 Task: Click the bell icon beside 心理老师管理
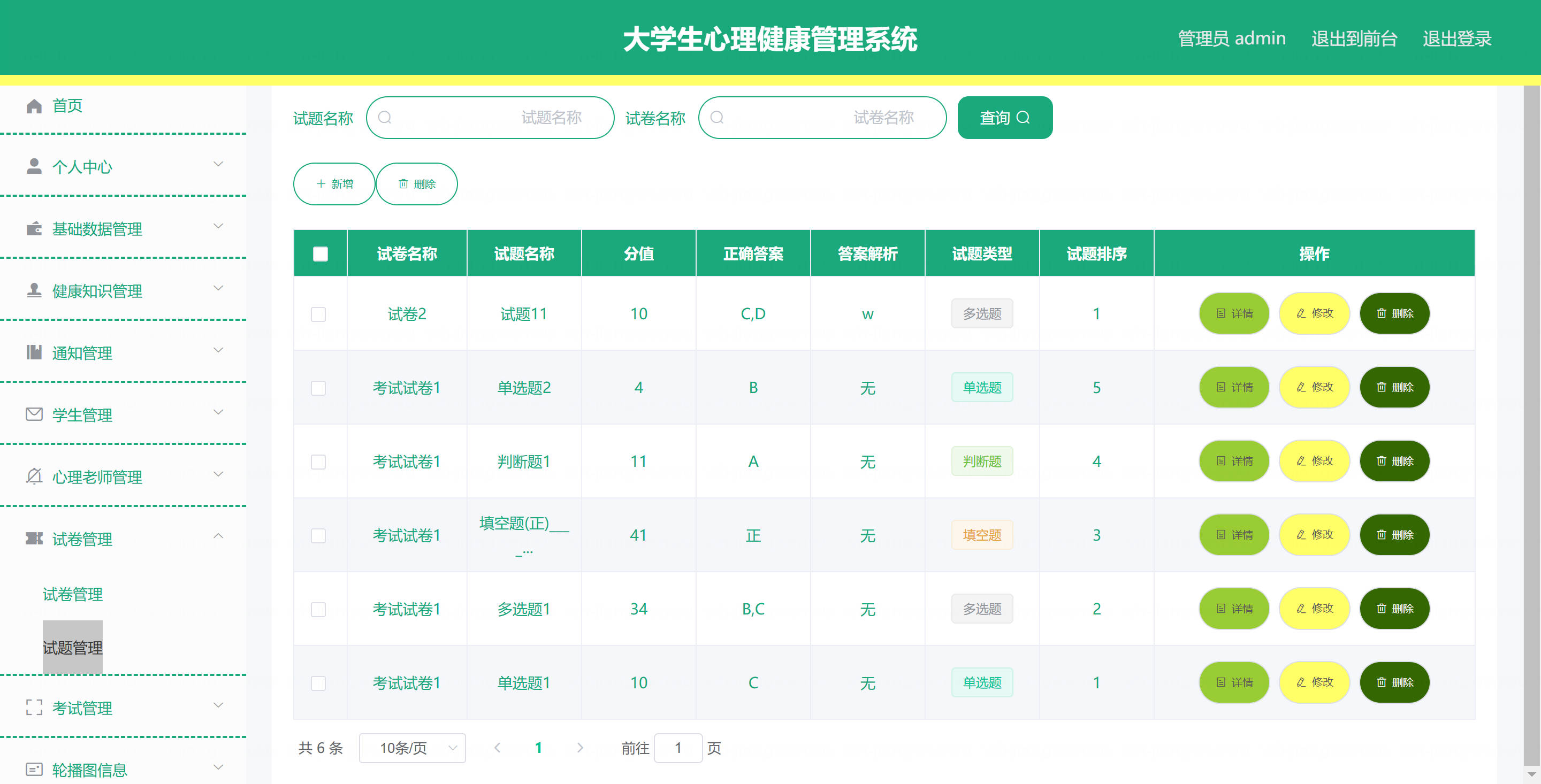(x=34, y=476)
